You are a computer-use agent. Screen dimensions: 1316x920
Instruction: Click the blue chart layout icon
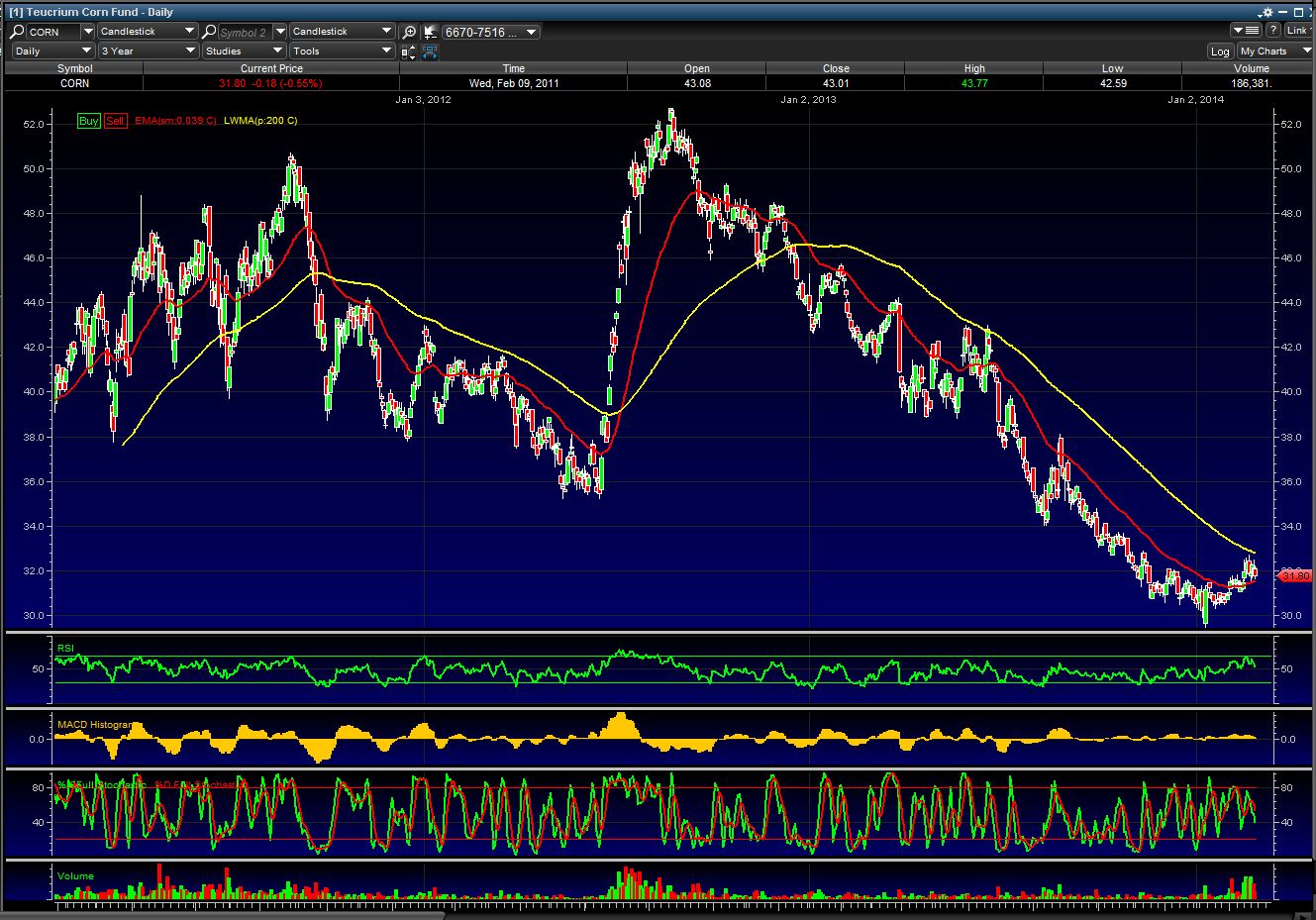pyautogui.click(x=430, y=51)
